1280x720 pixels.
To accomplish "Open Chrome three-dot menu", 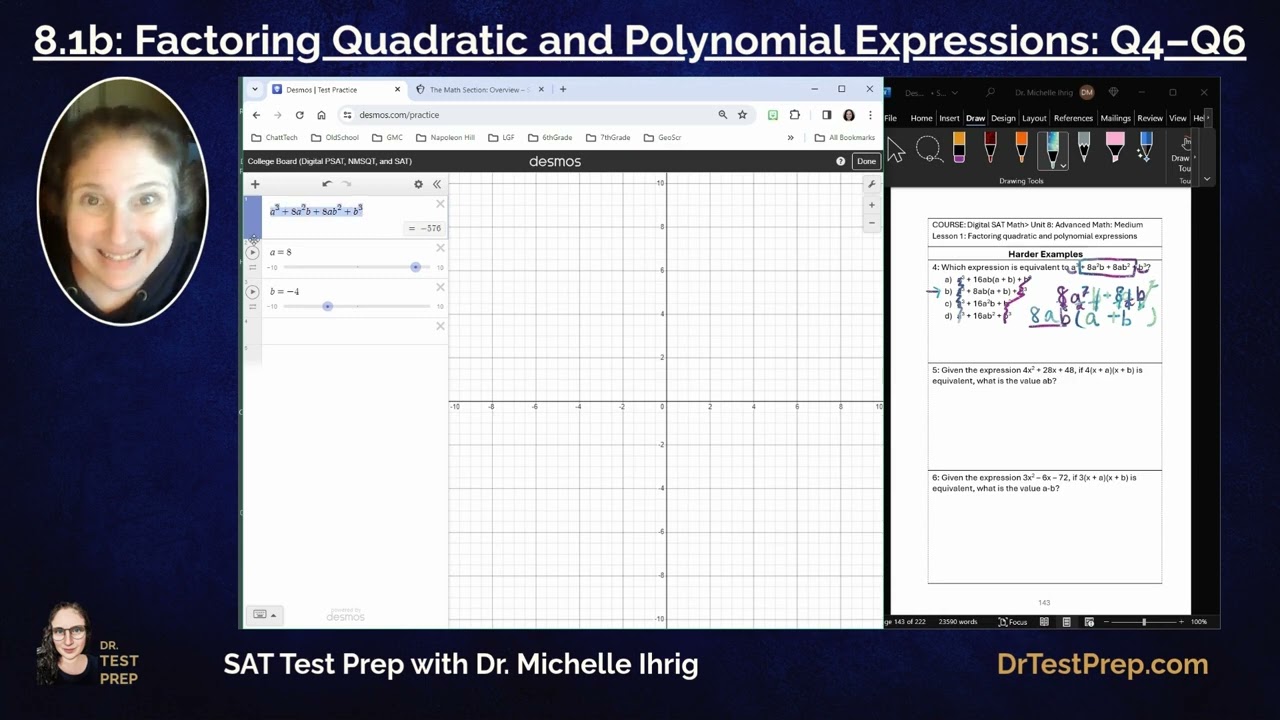I will click(870, 115).
